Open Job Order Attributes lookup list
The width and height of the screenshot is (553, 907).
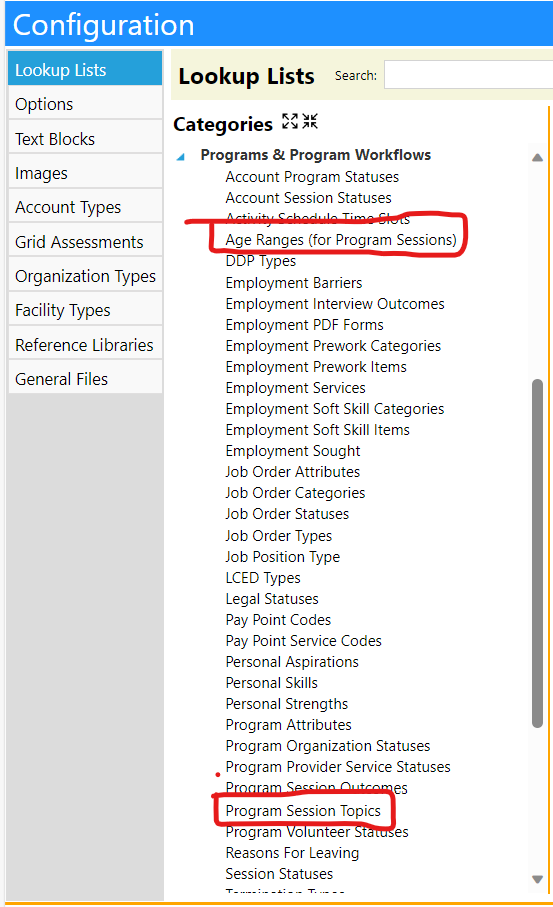click(x=293, y=472)
